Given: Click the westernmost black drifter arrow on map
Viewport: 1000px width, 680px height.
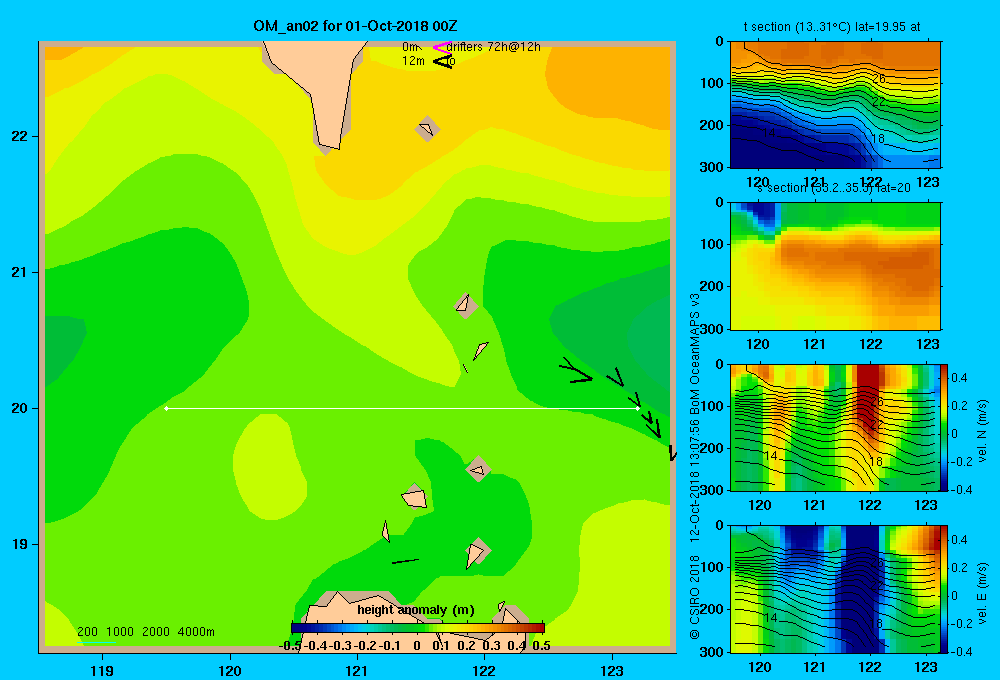Looking at the screenshot, I should (x=575, y=371).
